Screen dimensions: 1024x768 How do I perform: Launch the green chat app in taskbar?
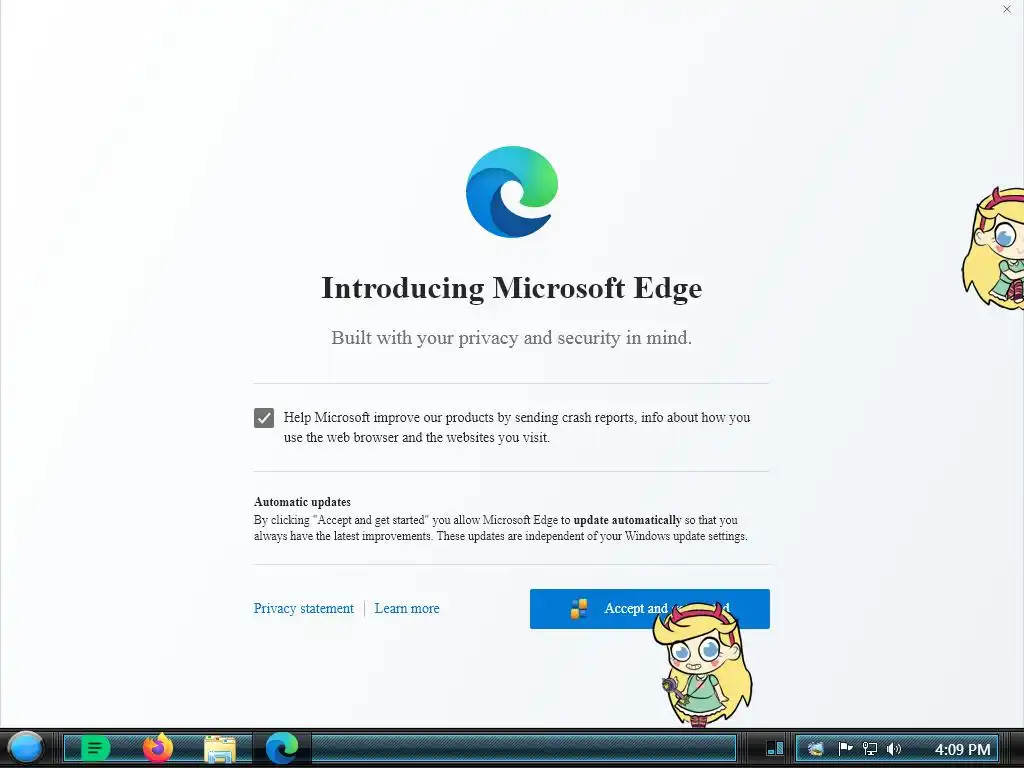pyautogui.click(x=95, y=748)
